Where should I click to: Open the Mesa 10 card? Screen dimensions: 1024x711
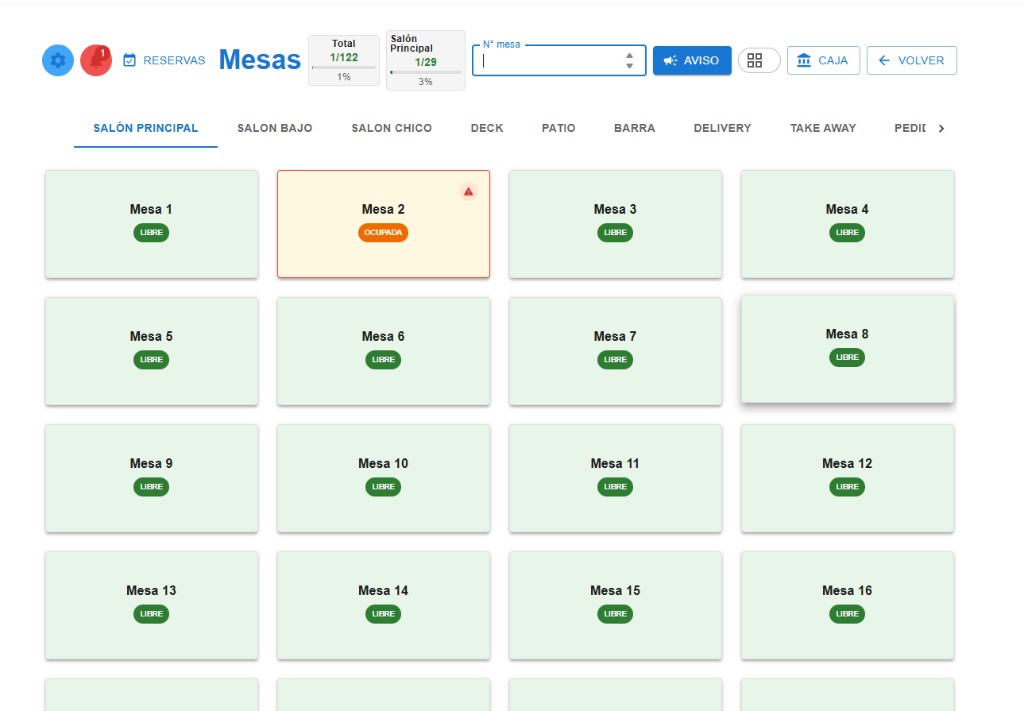[383, 478]
